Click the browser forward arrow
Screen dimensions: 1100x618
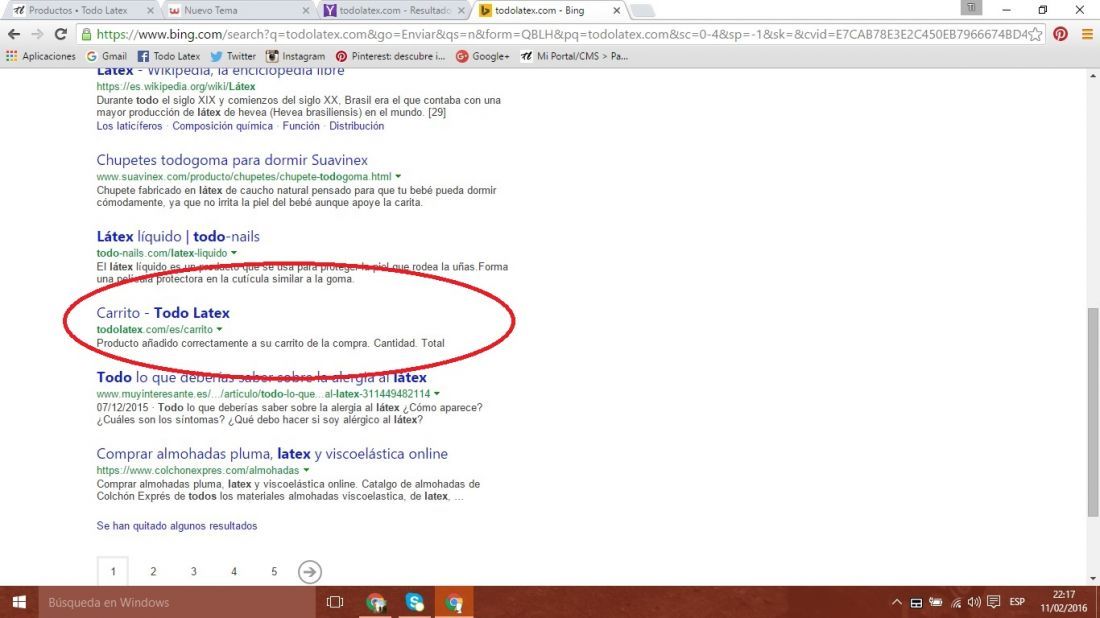click(37, 34)
